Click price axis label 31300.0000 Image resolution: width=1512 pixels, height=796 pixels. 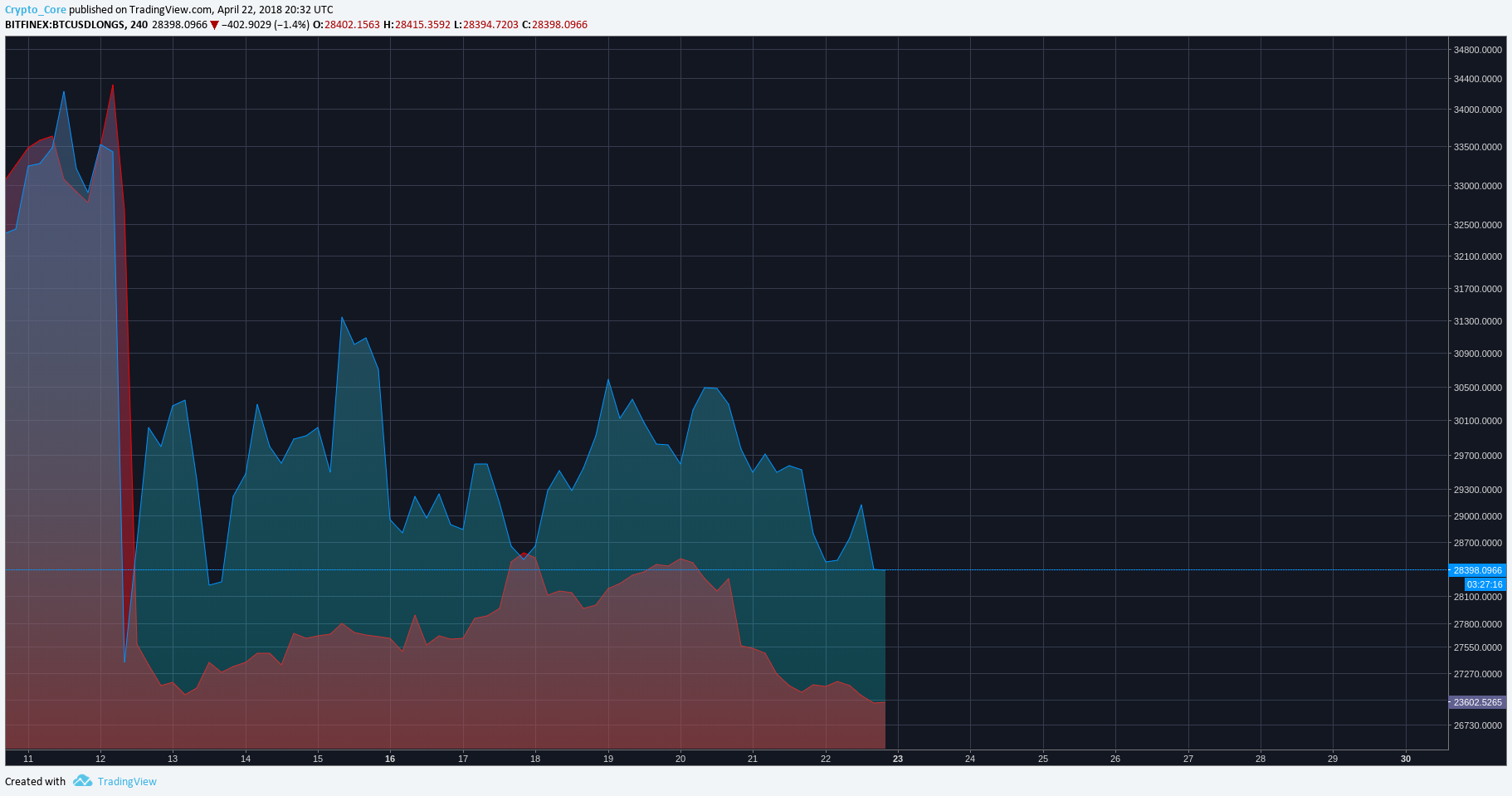click(1478, 321)
